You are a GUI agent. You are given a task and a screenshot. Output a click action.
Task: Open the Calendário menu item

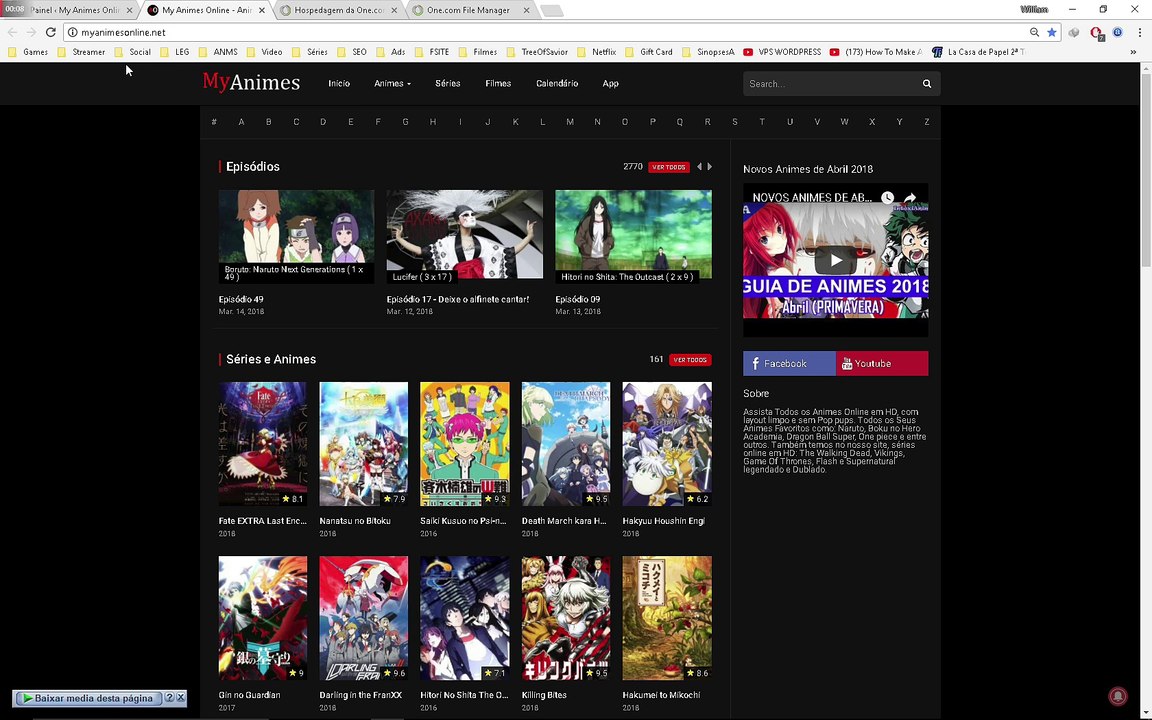pos(557,84)
